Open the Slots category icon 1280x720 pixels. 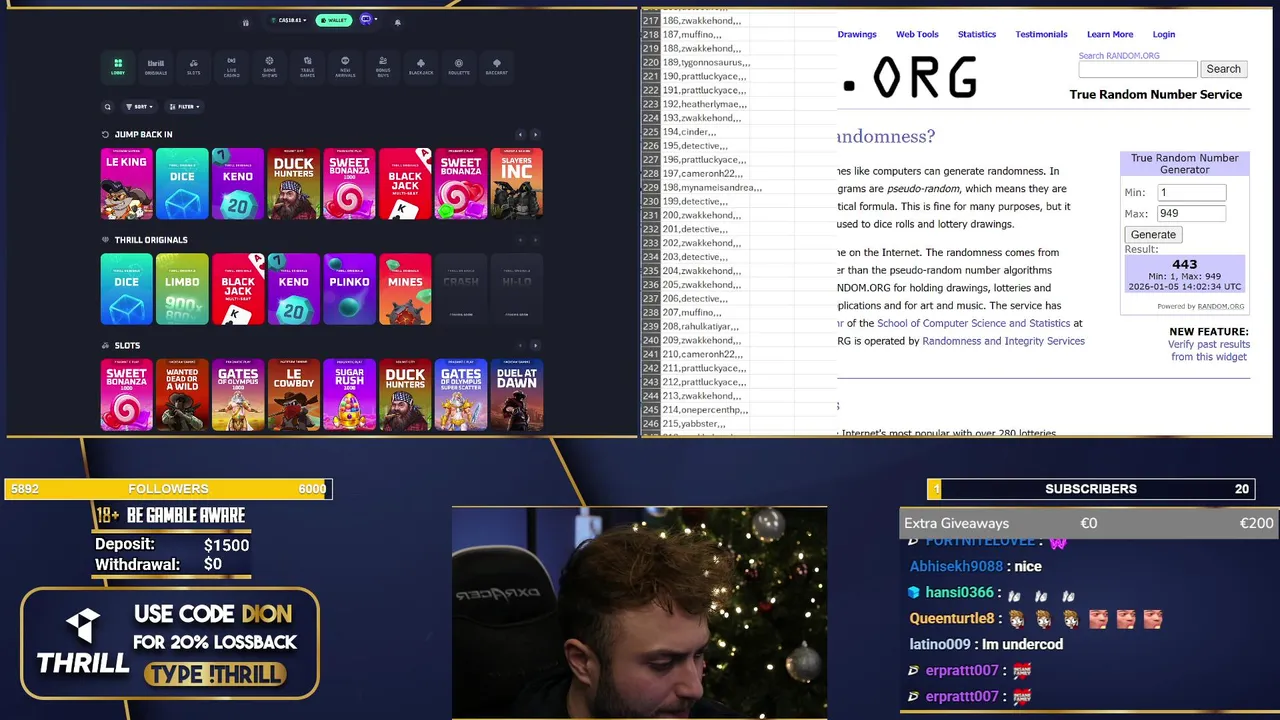[194, 67]
